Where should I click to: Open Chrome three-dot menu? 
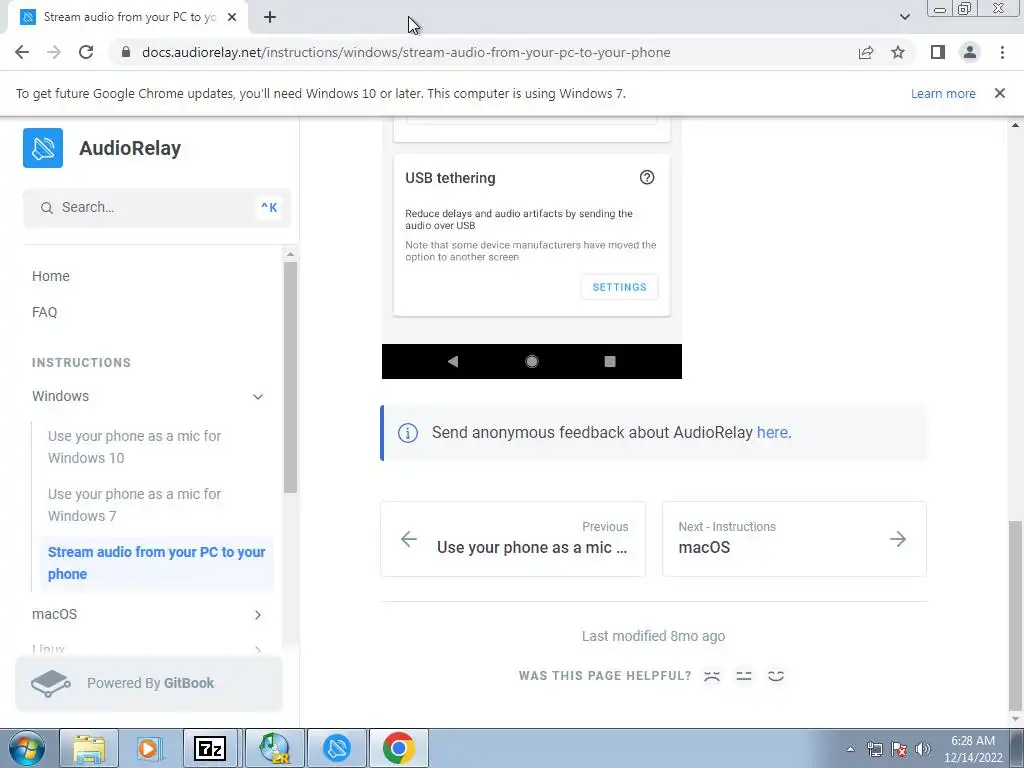pyautogui.click(x=1002, y=52)
